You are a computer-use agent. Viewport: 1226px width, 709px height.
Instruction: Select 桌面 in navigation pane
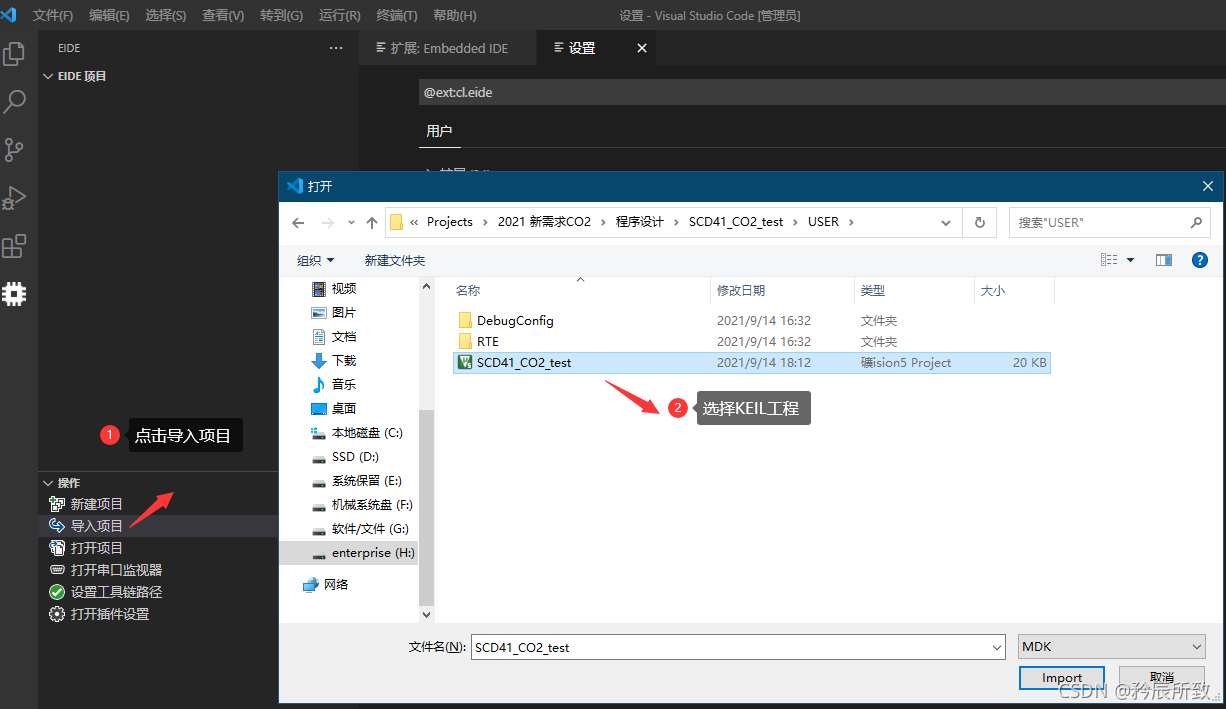[x=334, y=409]
